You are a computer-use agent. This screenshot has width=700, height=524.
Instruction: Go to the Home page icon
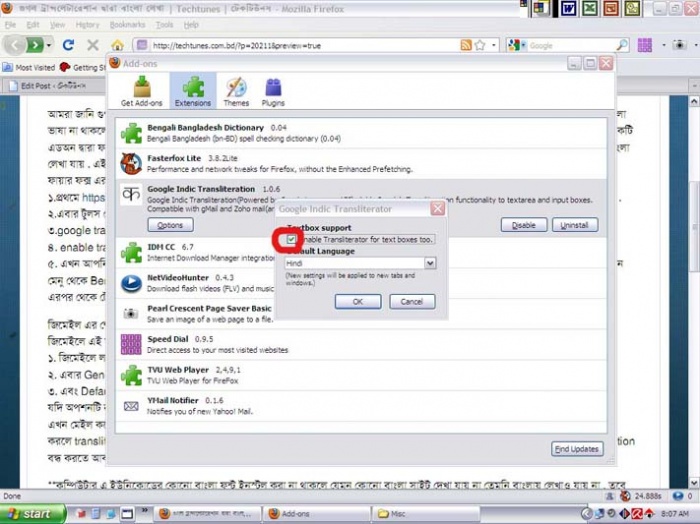[117, 45]
